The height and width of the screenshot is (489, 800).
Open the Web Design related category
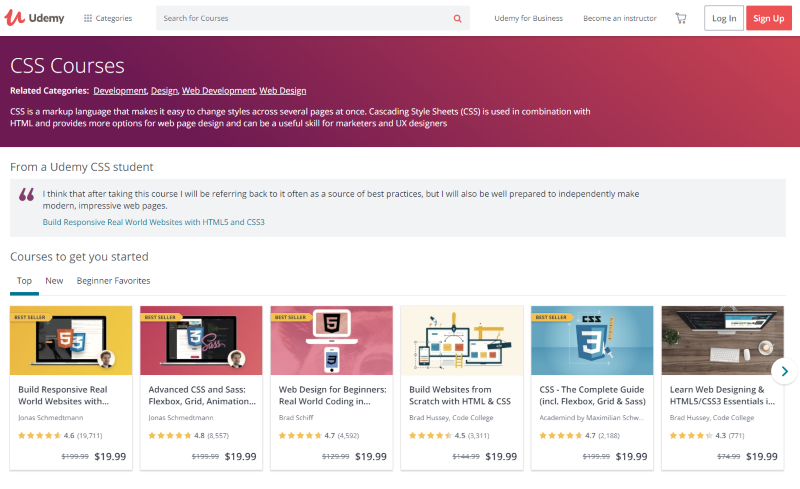pyautogui.click(x=283, y=91)
